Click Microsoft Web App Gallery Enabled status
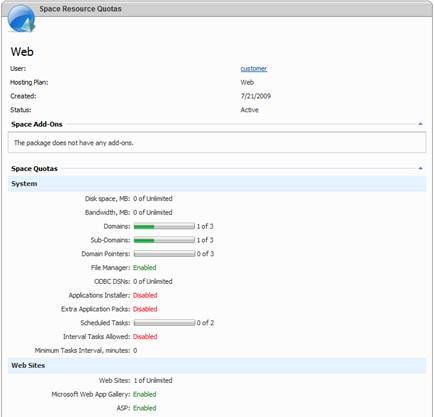Viewport: 434px width, 417px height. pyautogui.click(x=145, y=394)
